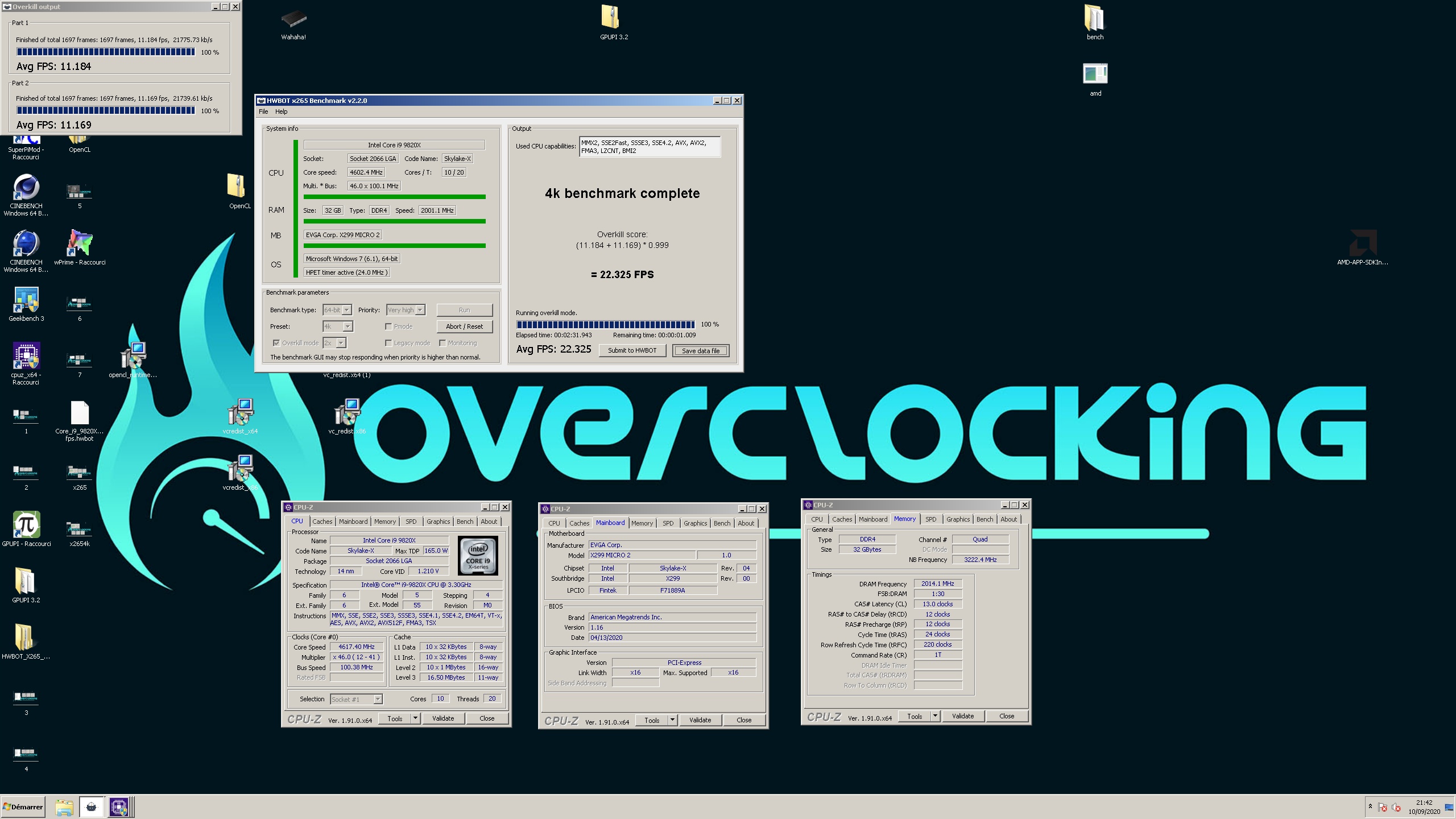The height and width of the screenshot is (819, 1456).
Task: Open the HWBOT_X265 folder icon
Action: (26, 642)
